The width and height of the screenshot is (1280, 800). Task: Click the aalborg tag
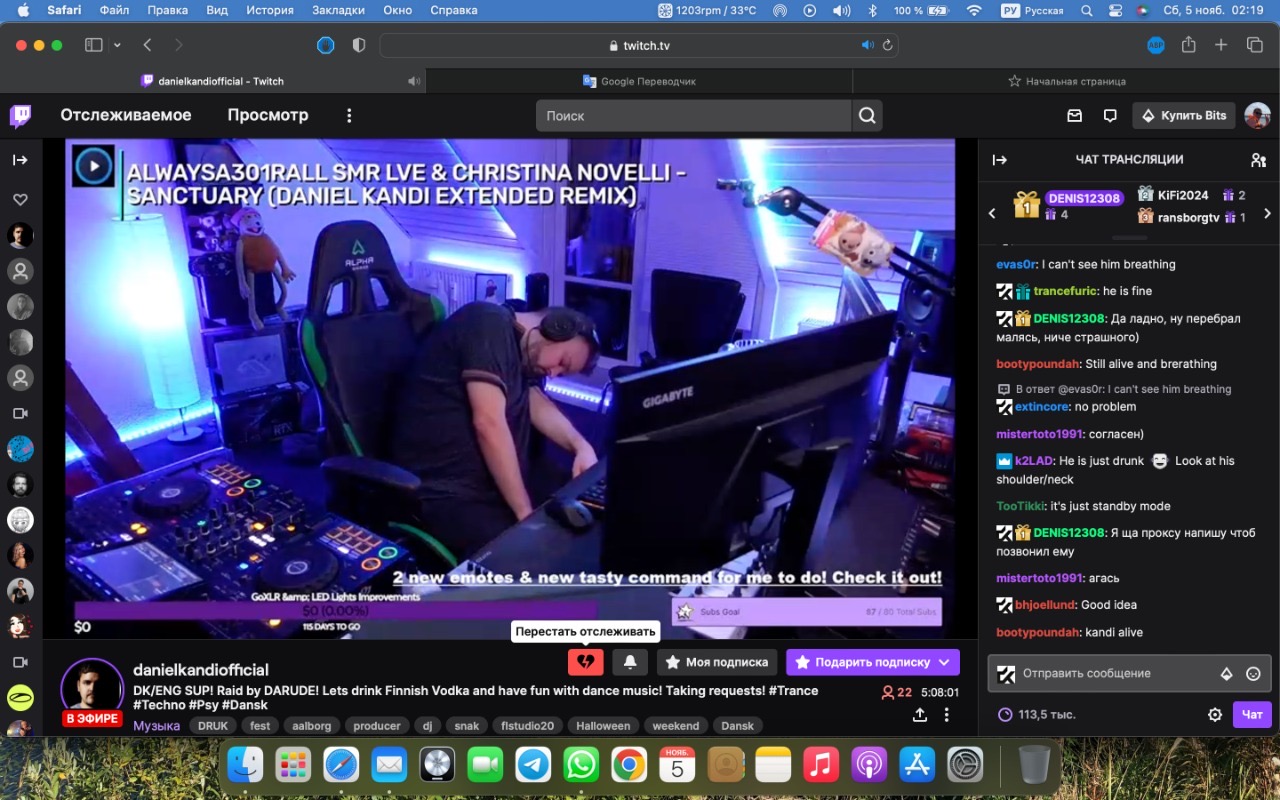point(312,726)
